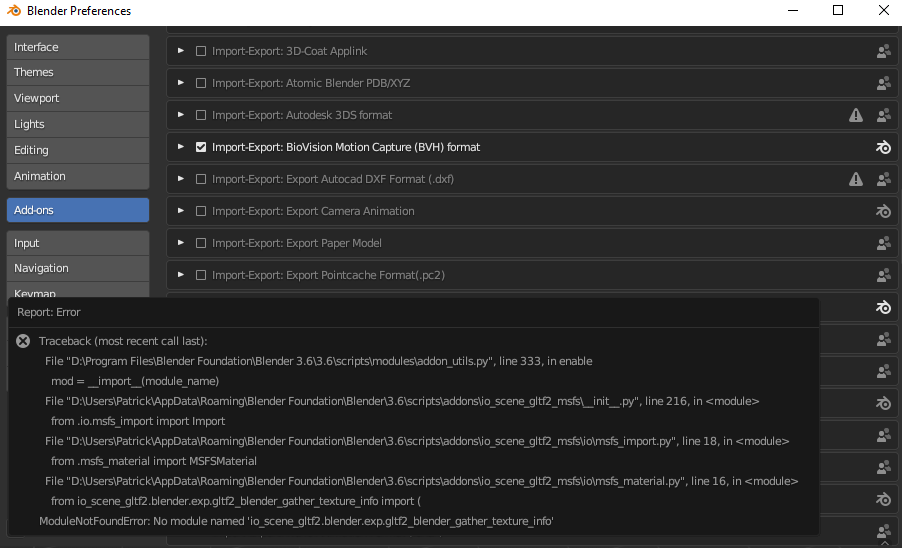The image size is (902, 548).
Task: Click warning triangle on Autodesk 3DS row
Action: coord(856,115)
